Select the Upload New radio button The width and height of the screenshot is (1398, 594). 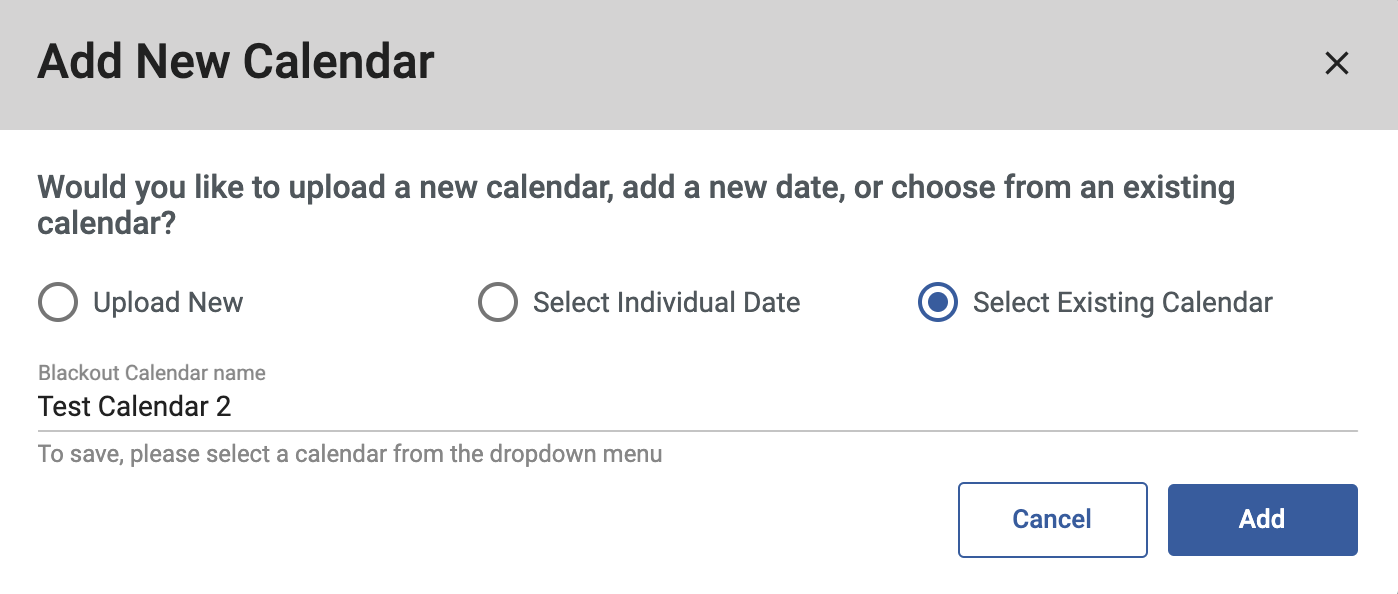(58, 303)
